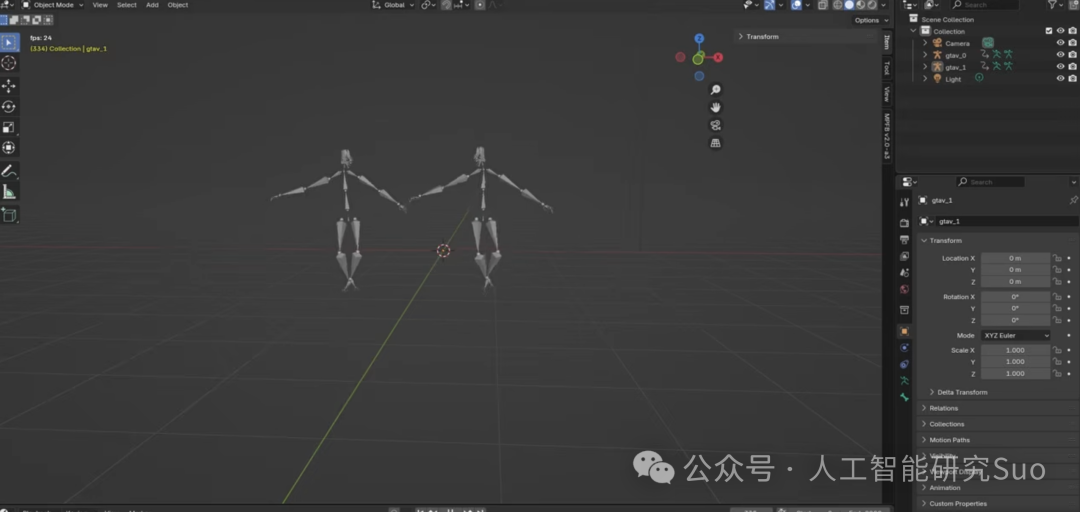Open Global transform orientation dropdown
Screen dimensions: 1080x512
click(394, 5)
